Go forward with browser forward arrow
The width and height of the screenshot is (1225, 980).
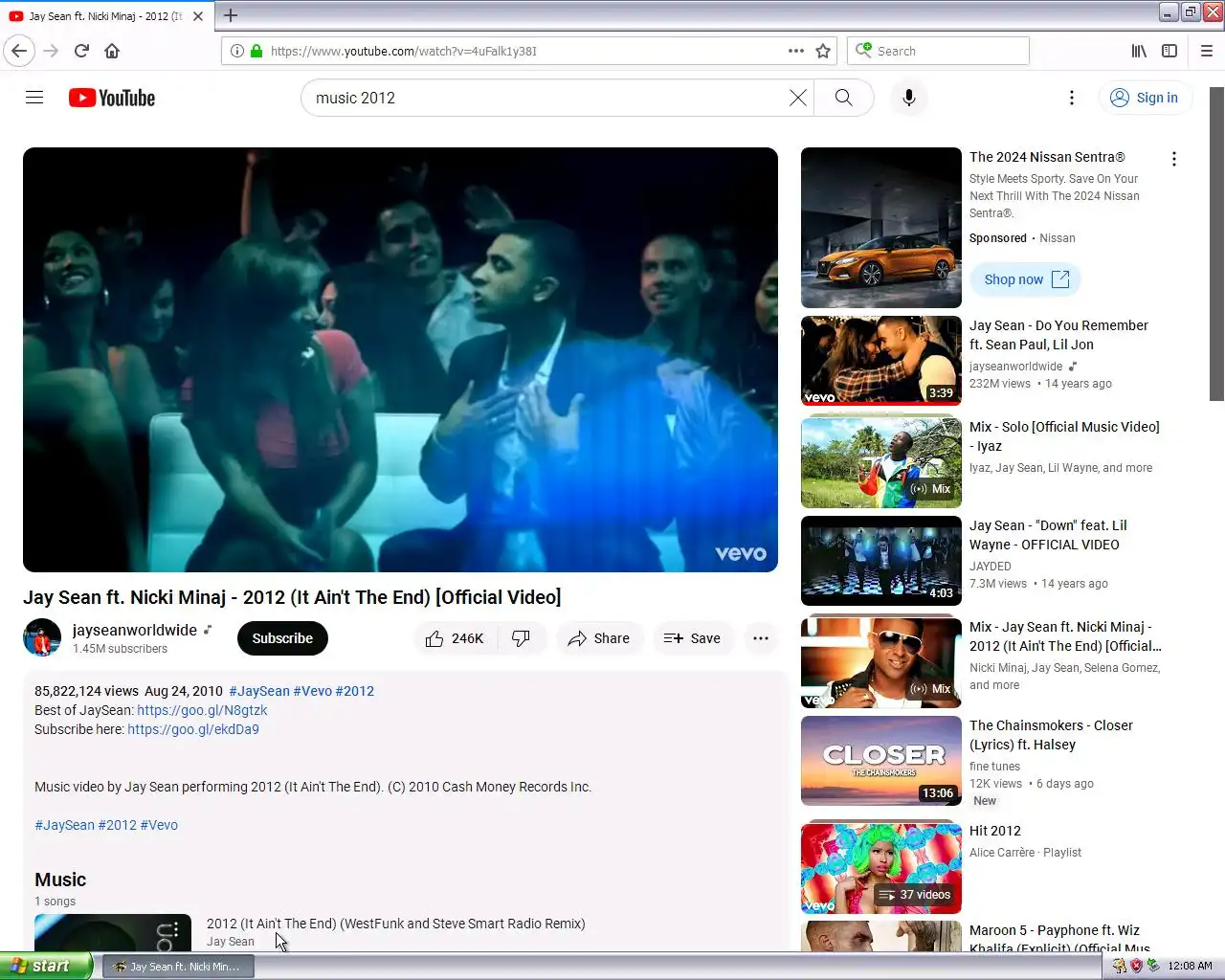click(x=51, y=51)
